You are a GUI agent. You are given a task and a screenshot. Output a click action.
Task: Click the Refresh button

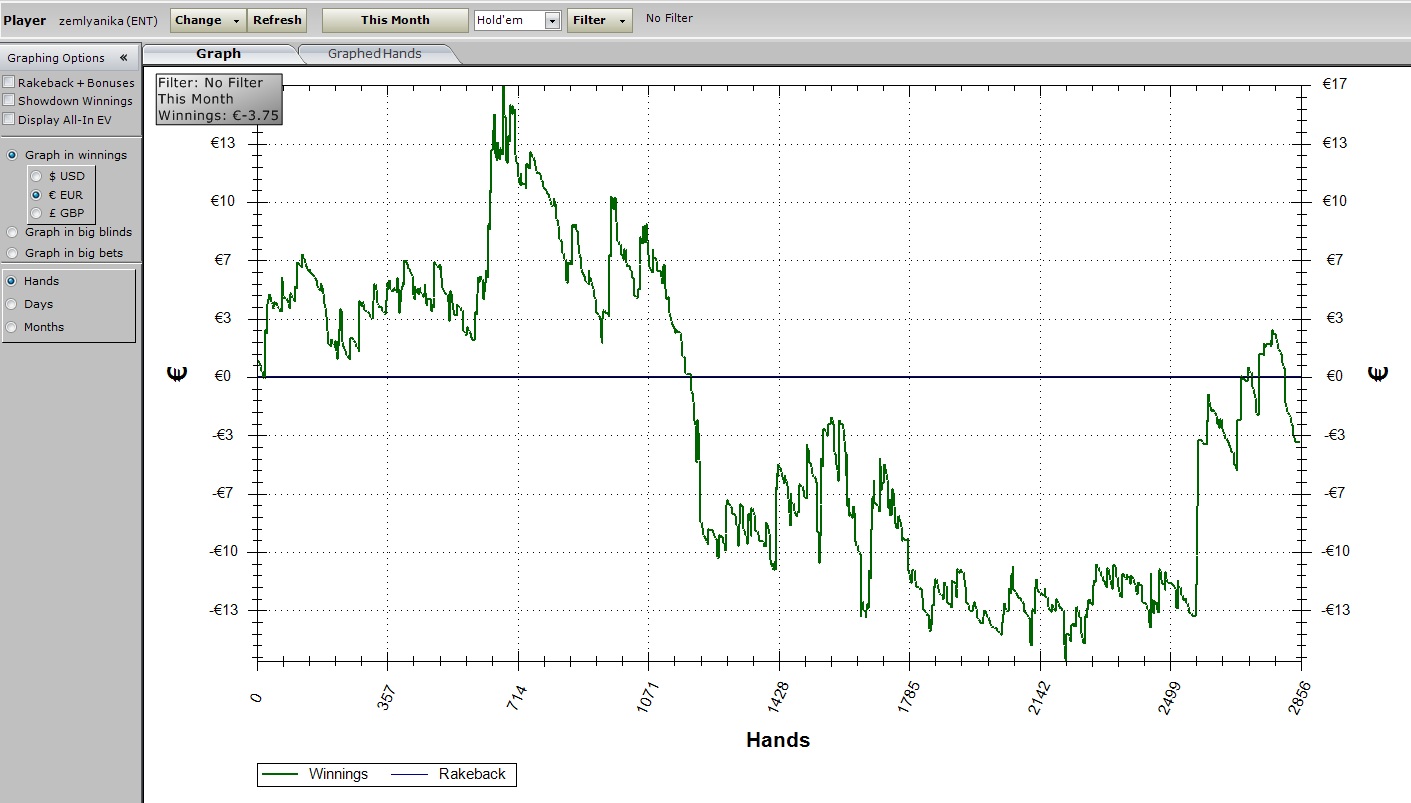[x=277, y=21]
